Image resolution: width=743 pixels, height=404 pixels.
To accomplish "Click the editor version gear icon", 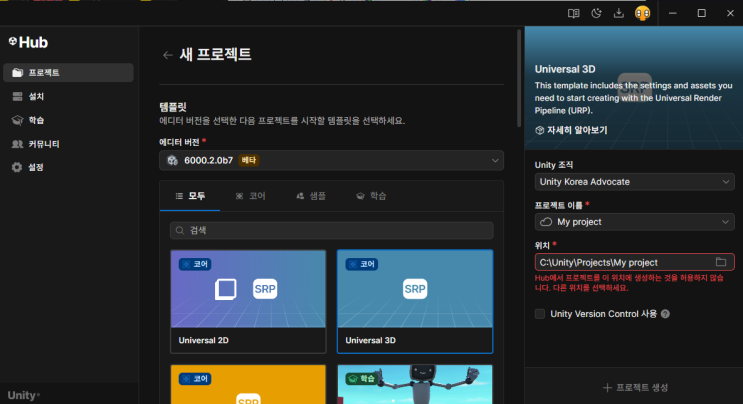I will [172, 161].
